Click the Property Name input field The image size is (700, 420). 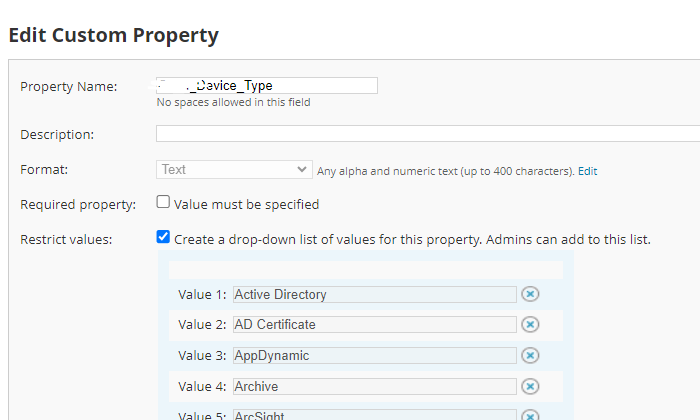(x=267, y=85)
